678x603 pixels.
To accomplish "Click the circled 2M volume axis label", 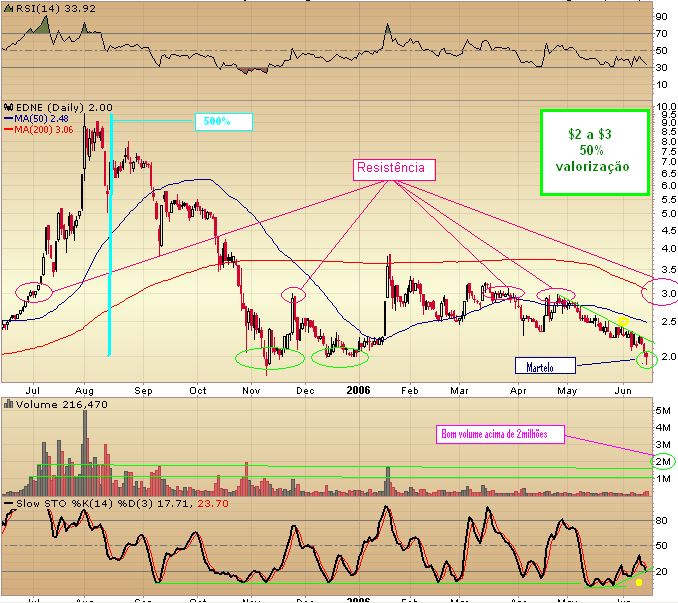I will (663, 462).
